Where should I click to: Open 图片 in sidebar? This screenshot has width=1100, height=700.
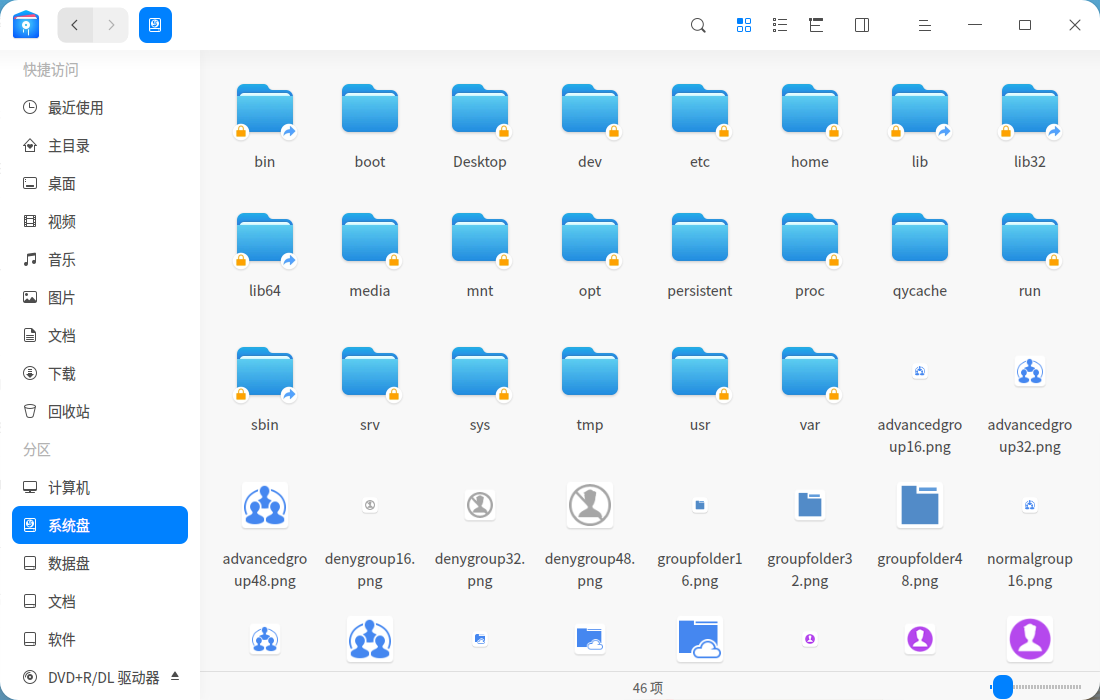pos(100,297)
